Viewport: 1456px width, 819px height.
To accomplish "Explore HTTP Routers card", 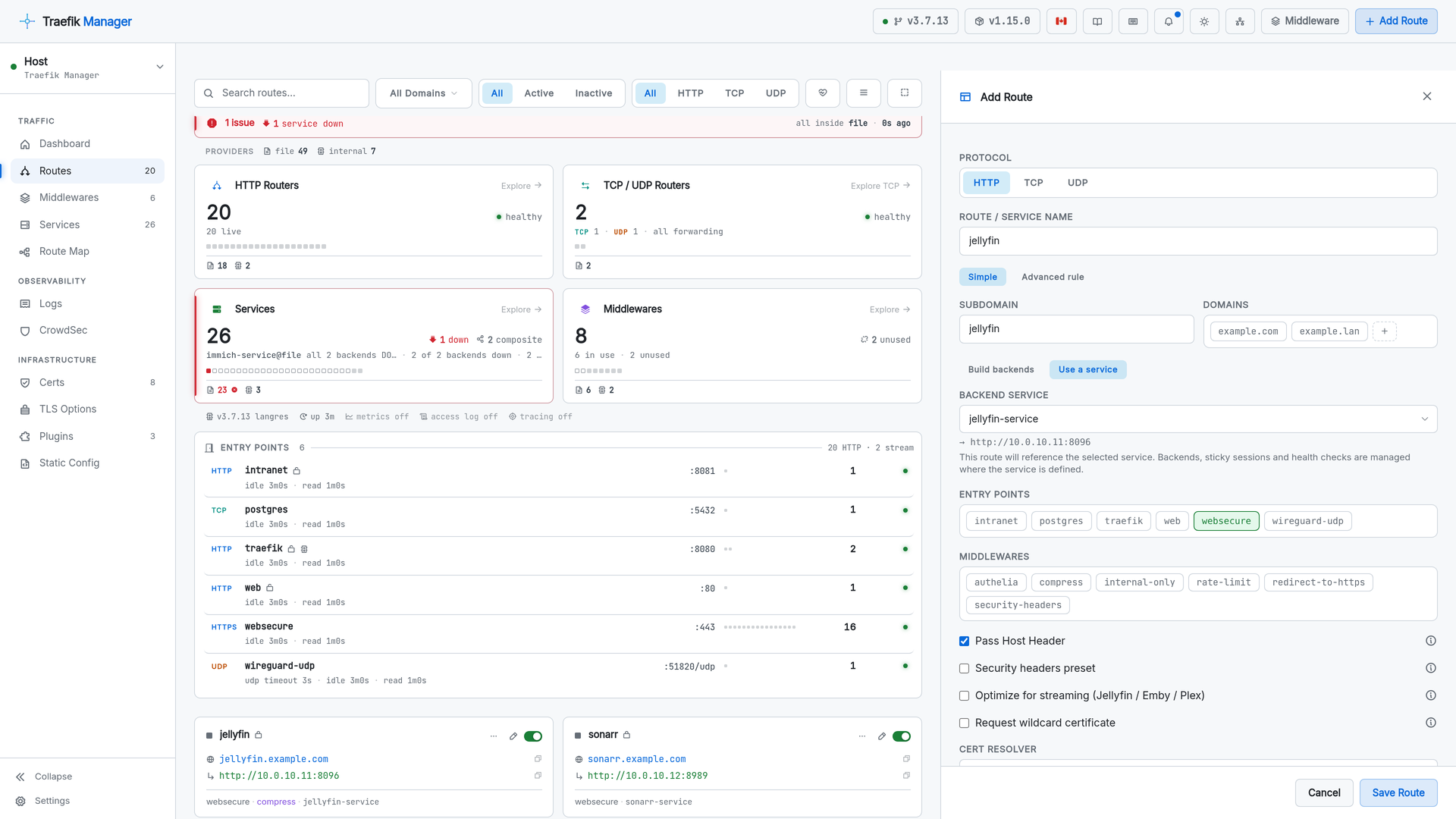I will 521,186.
